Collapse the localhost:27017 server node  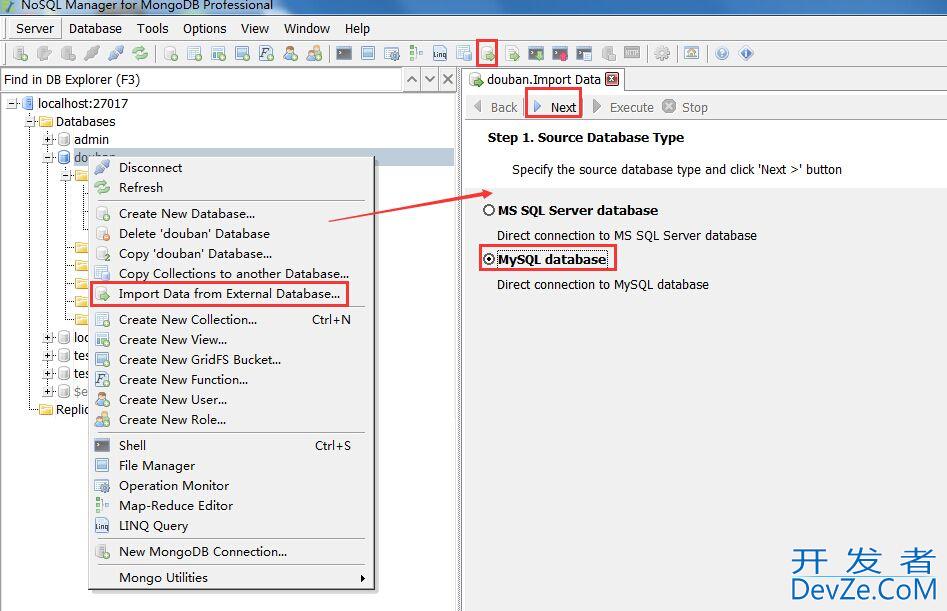tap(12, 104)
